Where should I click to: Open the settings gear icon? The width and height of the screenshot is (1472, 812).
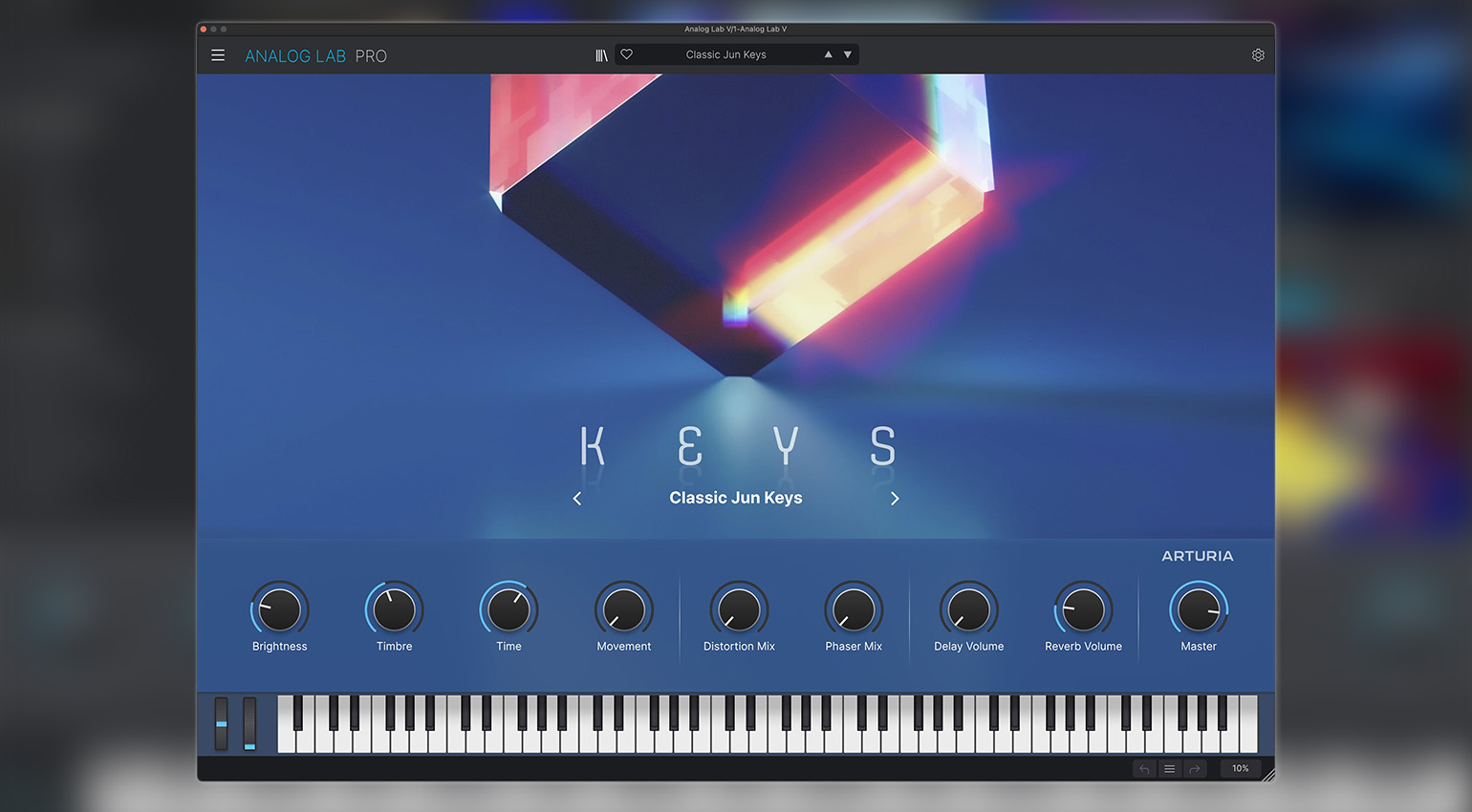1258,55
